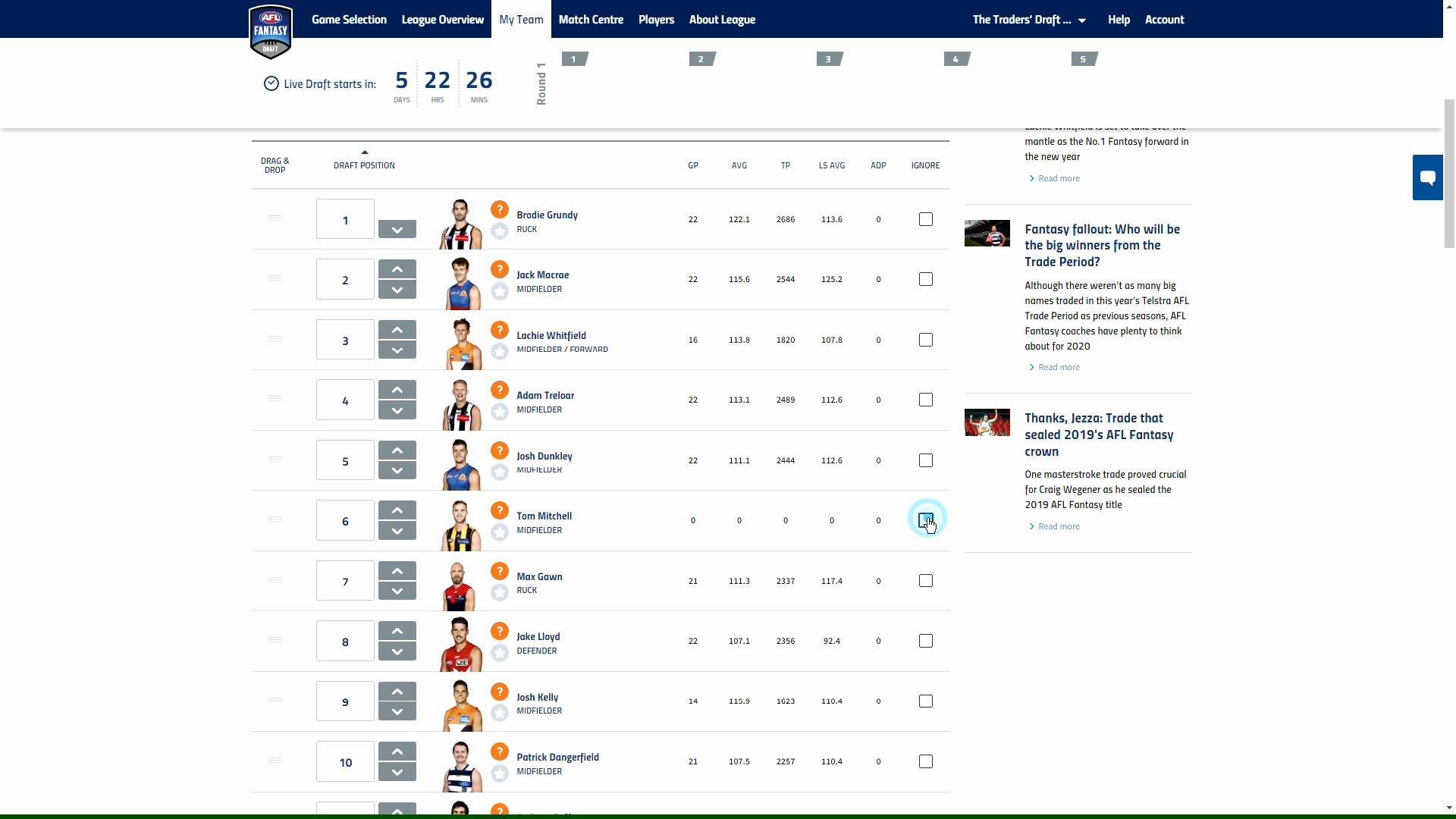Open the chat widget icon

click(1427, 177)
